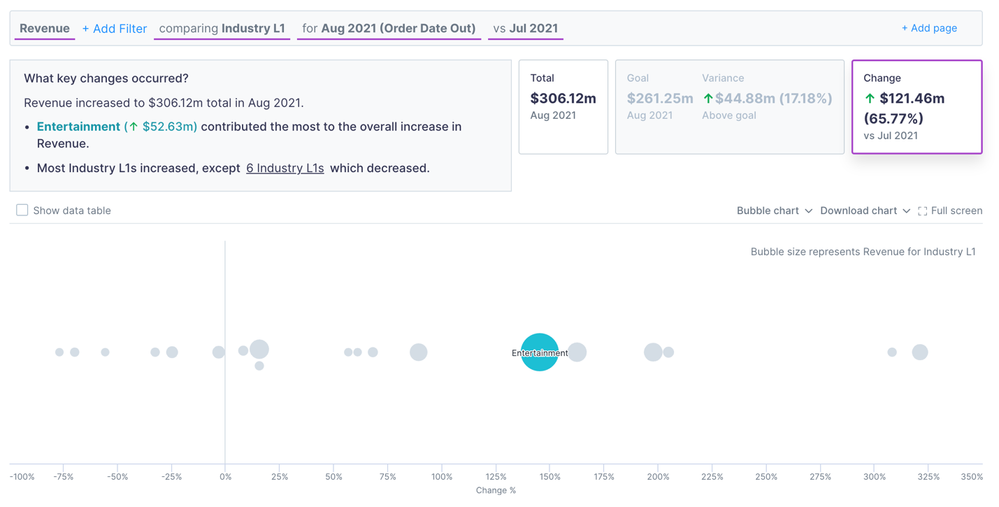Click the gray bubble near 90% change
This screenshot has height=507, width=999.
[418, 352]
